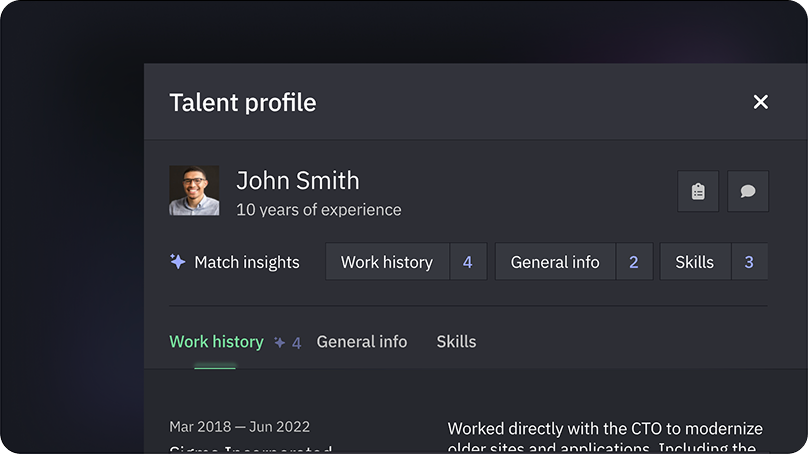
Task: Open the General info tab
Action: coord(362,342)
